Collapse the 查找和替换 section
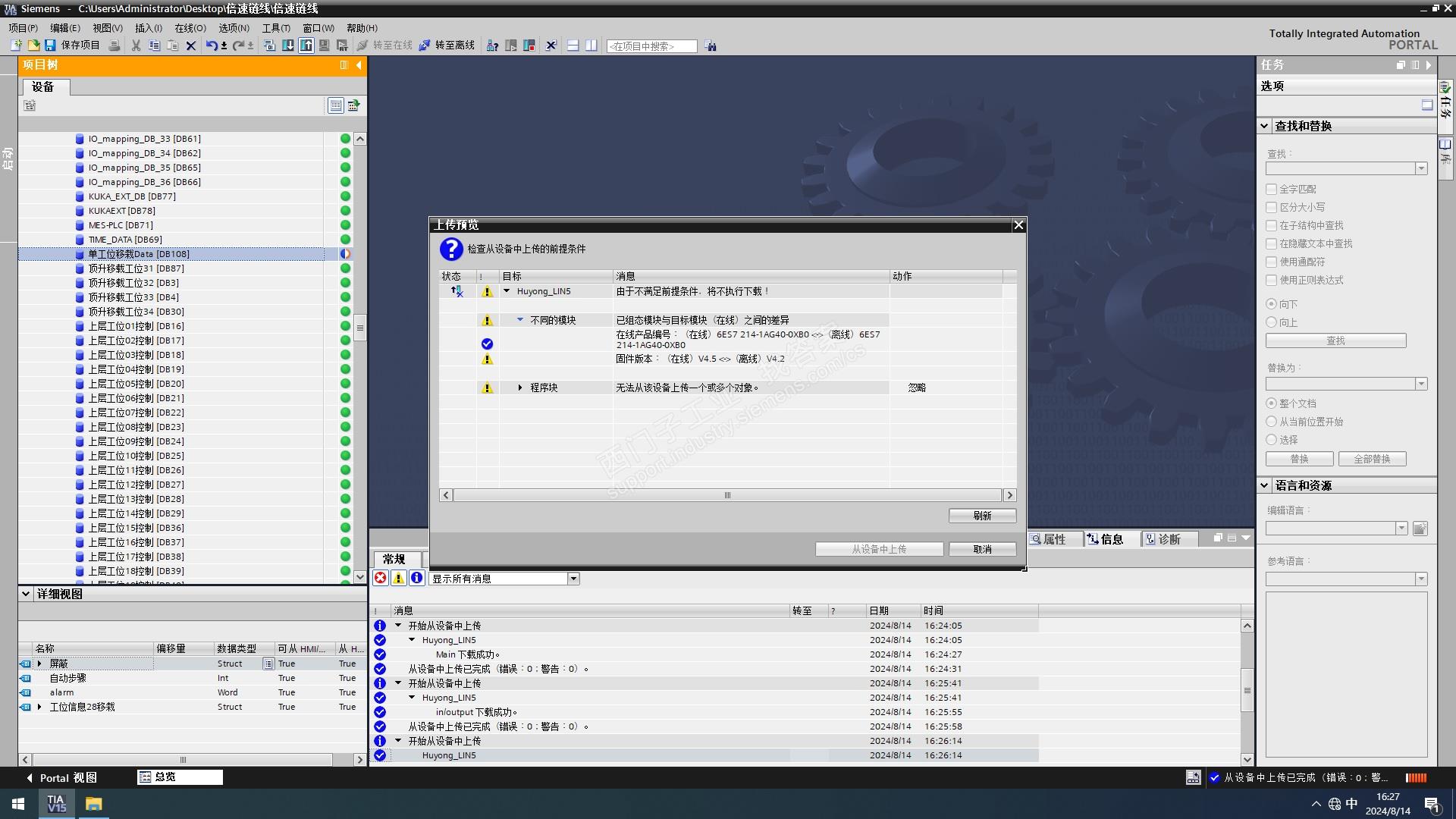This screenshot has height=819, width=1456. tap(1264, 126)
